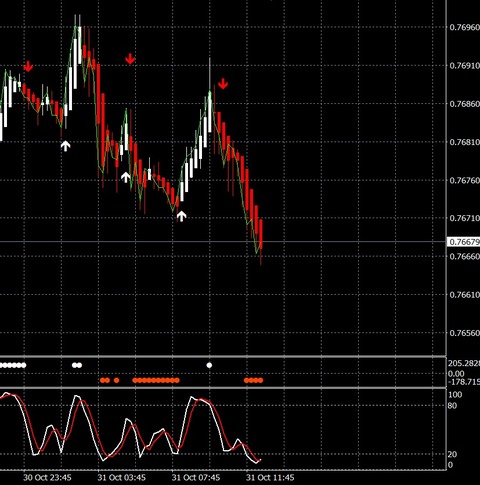Click the leftmost red sell arrow
The height and width of the screenshot is (485, 480).
[28, 66]
